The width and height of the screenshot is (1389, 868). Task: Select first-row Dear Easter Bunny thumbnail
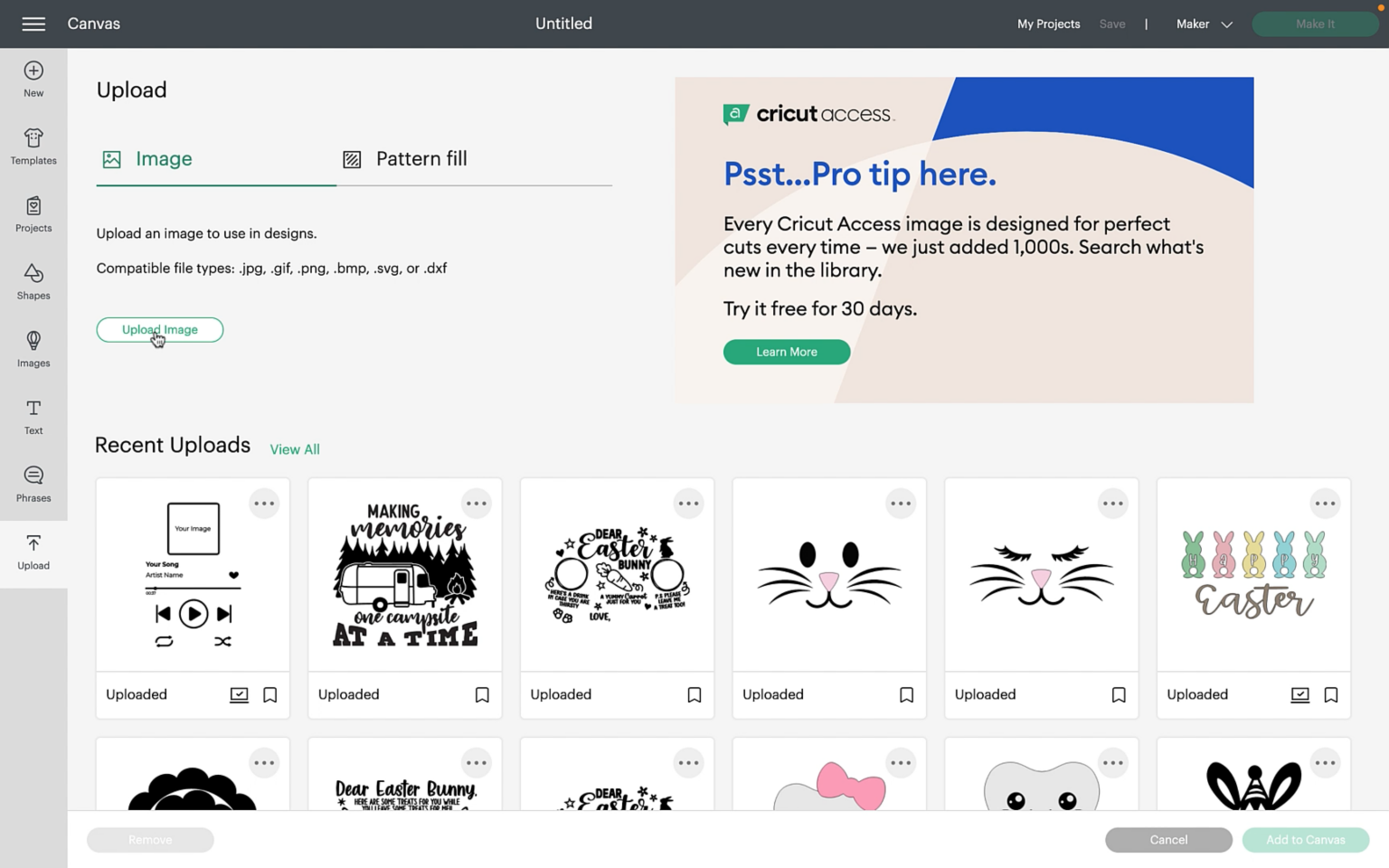click(617, 575)
